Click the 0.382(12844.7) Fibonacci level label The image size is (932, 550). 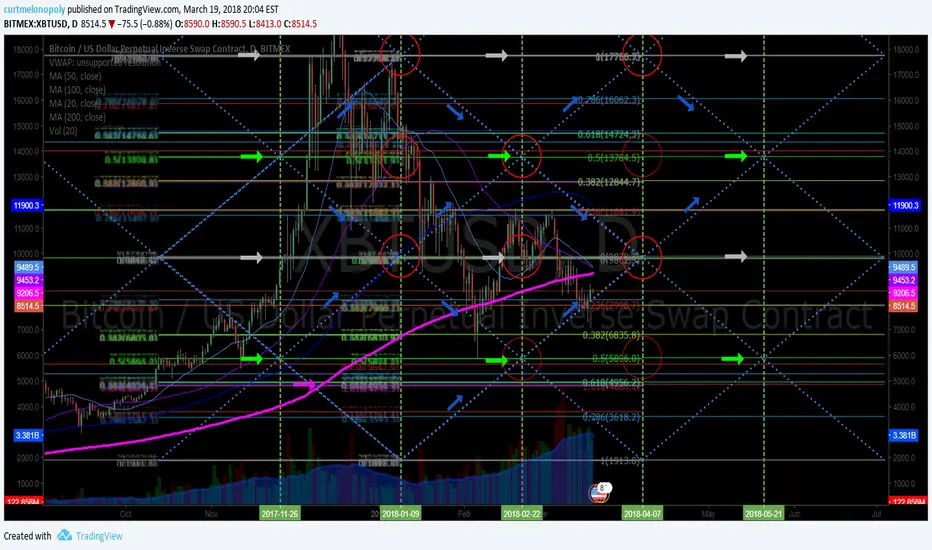[x=609, y=182]
